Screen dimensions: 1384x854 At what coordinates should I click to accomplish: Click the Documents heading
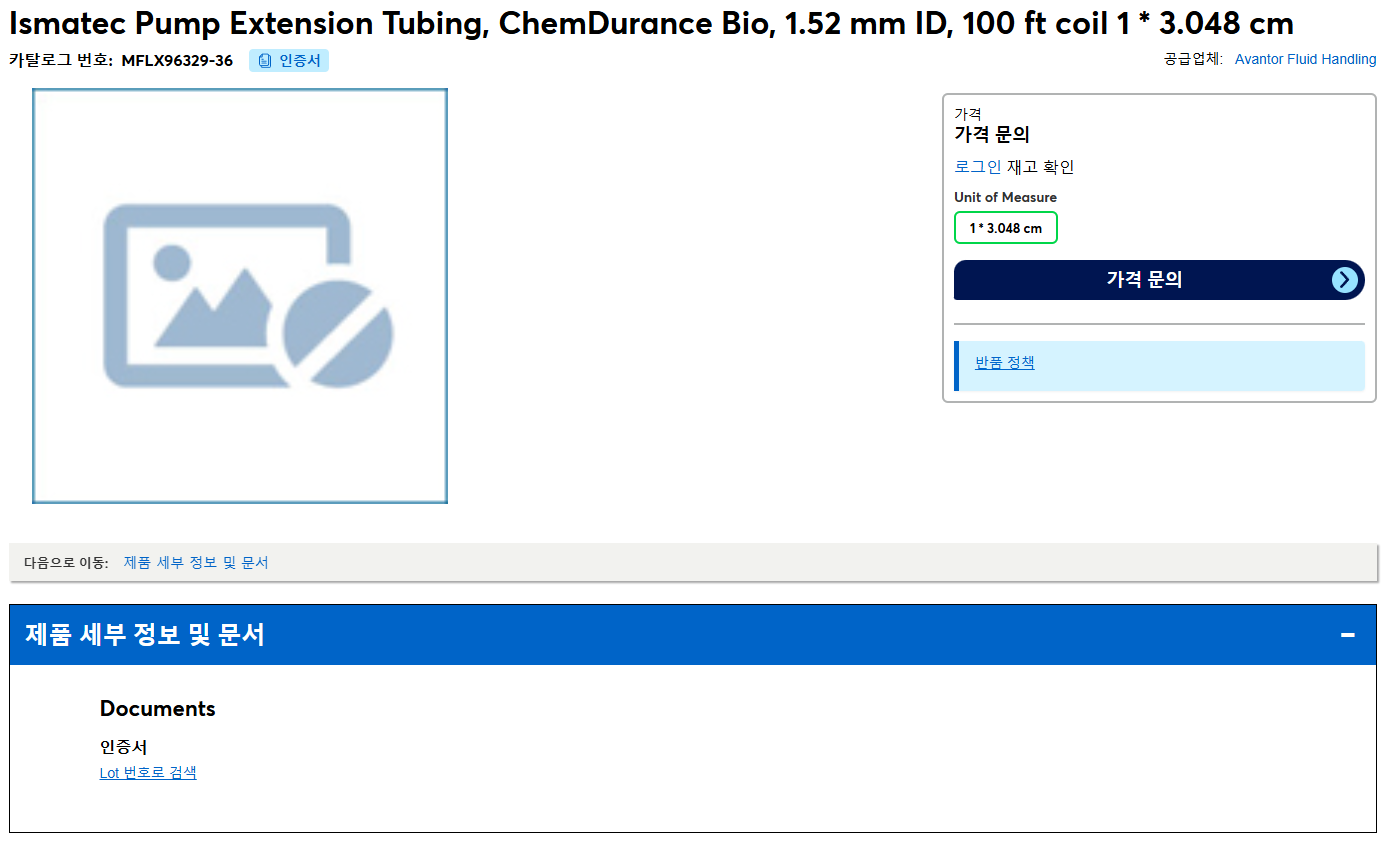tap(158, 709)
